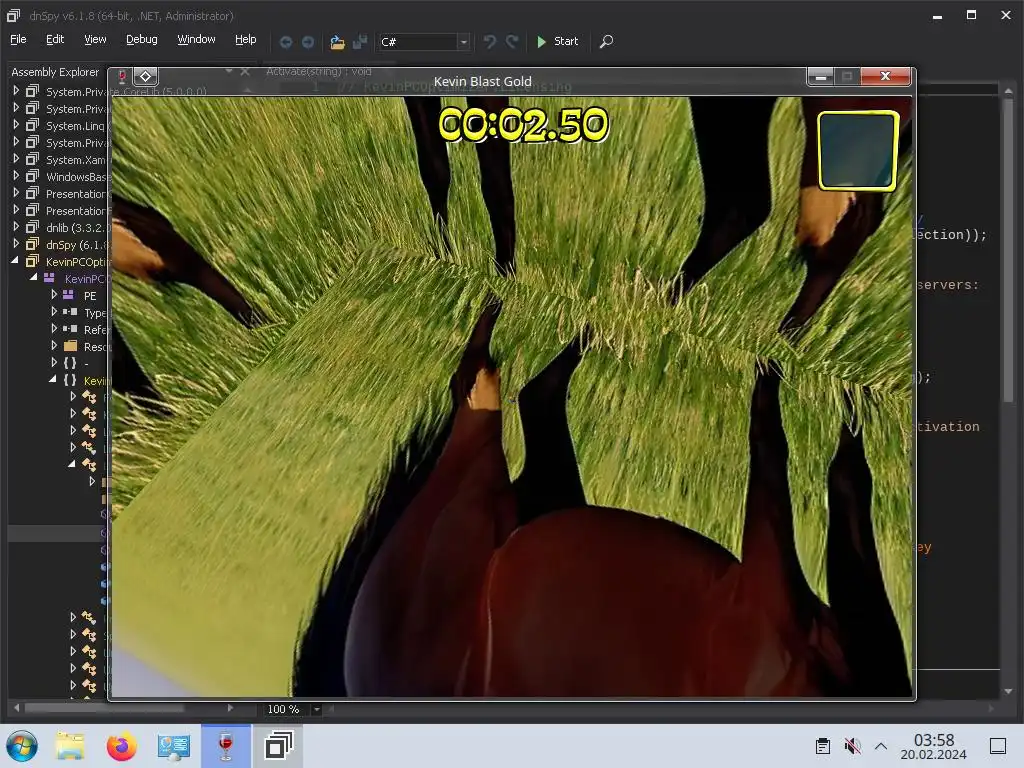Select the KevinPCOptimizer assembly icon
This screenshot has width=1024, height=768.
pos(32,261)
